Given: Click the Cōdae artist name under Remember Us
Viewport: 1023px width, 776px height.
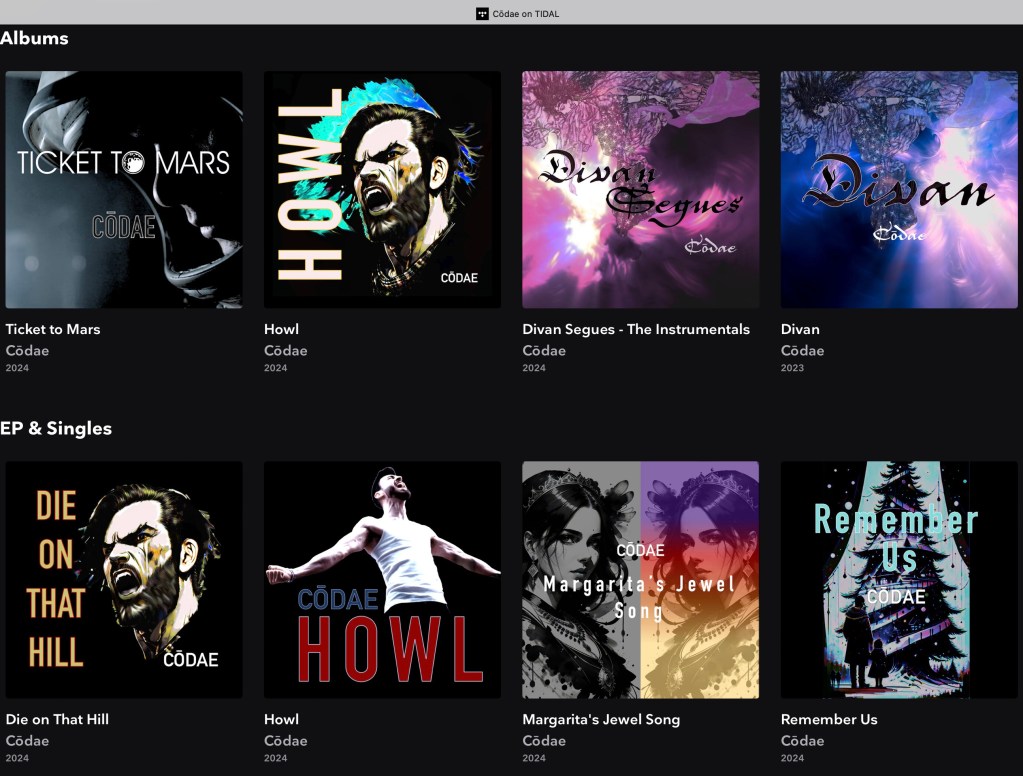Looking at the screenshot, I should coord(802,741).
